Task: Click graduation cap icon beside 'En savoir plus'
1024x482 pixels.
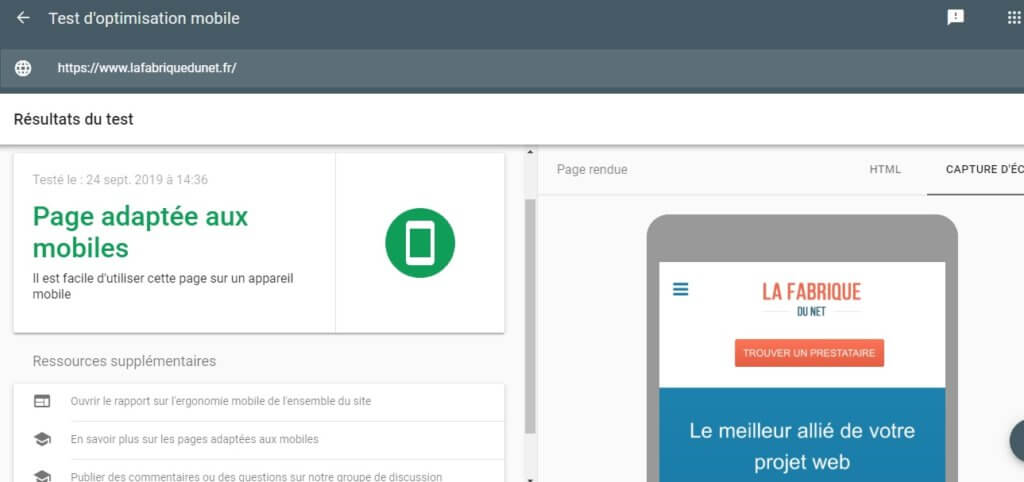Action: (x=42, y=439)
